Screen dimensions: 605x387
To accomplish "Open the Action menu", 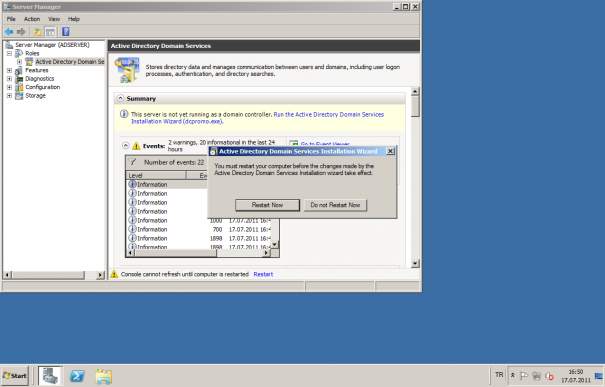I will [32, 19].
